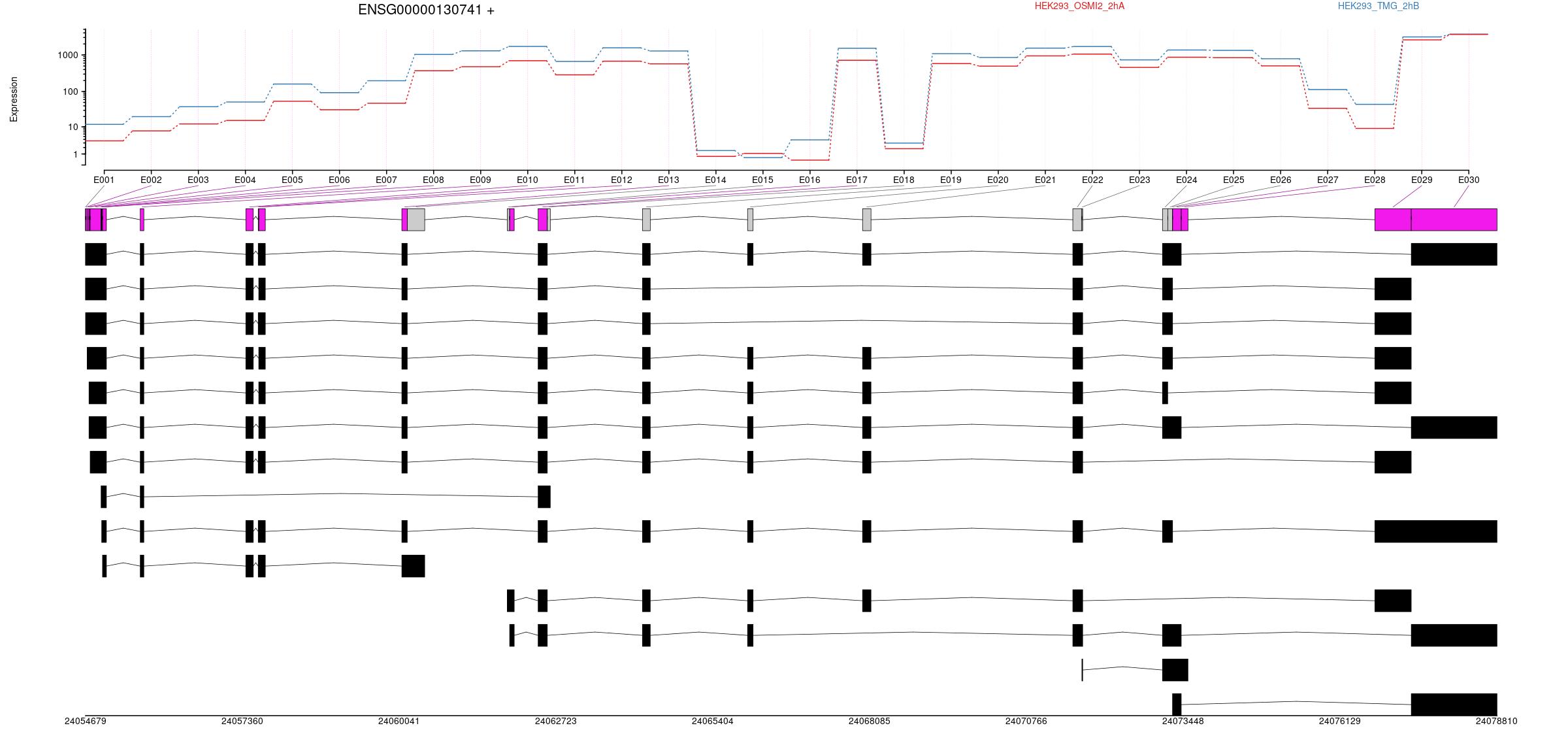Click exon bin label E025
This screenshot has width=1568, height=732.
1233,180
